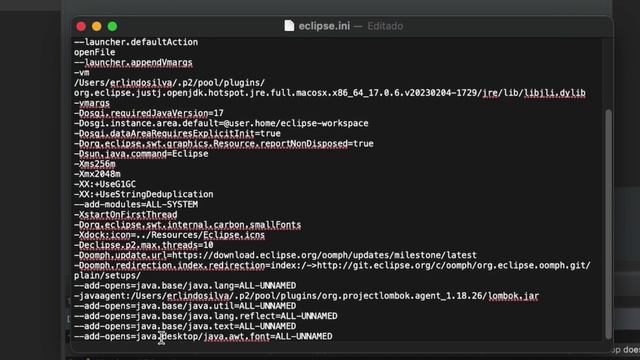Click the eclipse.ini document icon in title bar

click(x=289, y=26)
